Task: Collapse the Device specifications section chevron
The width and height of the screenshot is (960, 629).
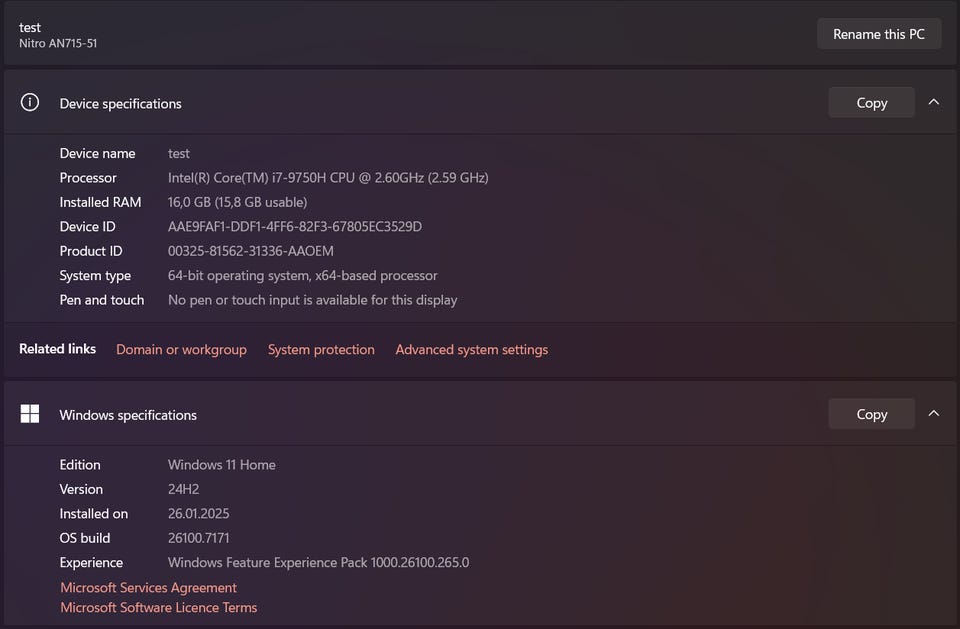Action: point(934,102)
